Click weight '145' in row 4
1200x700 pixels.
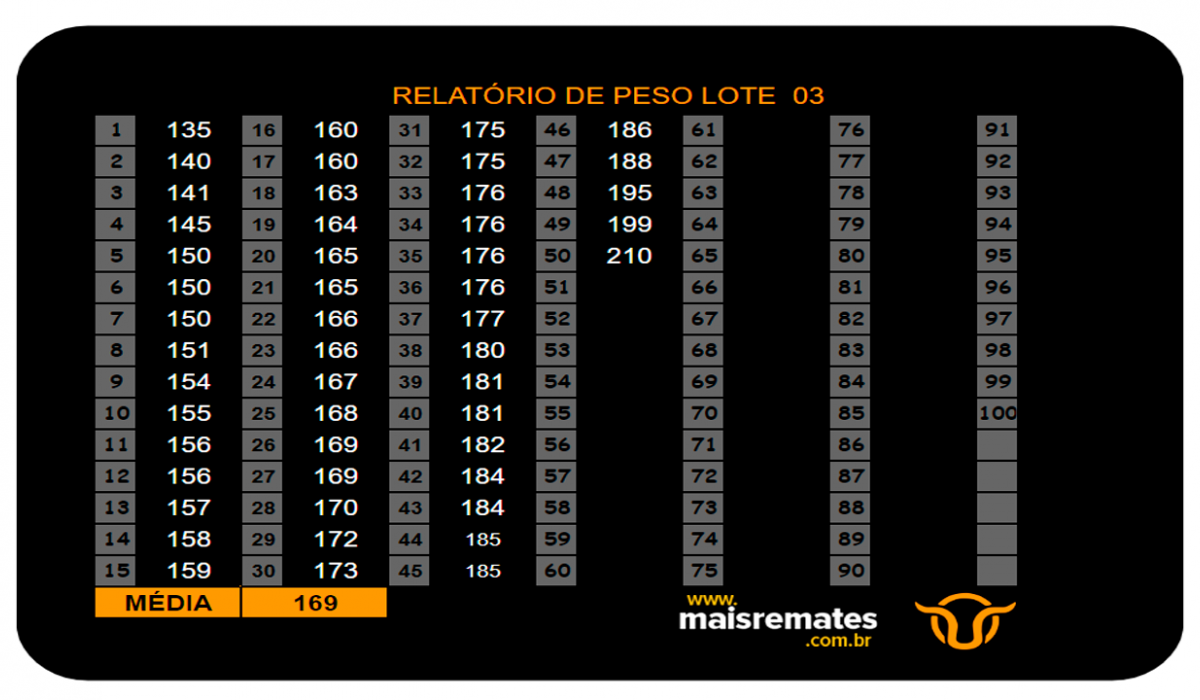[189, 224]
